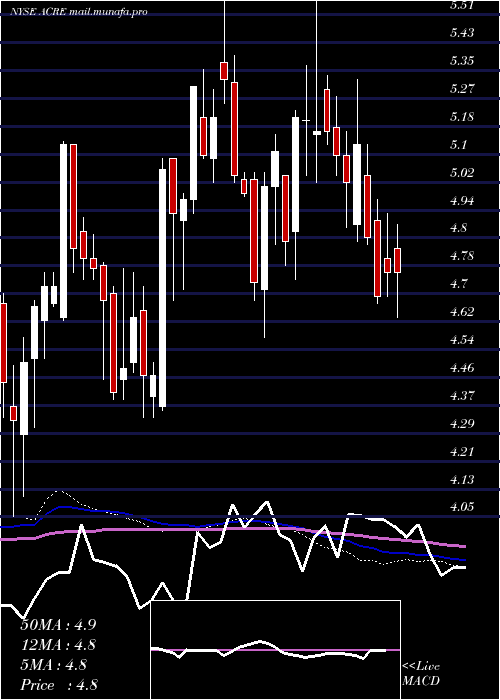
Task: Click the NYSE ACRE mail.munafa.pro title text
Action: coord(79,12)
